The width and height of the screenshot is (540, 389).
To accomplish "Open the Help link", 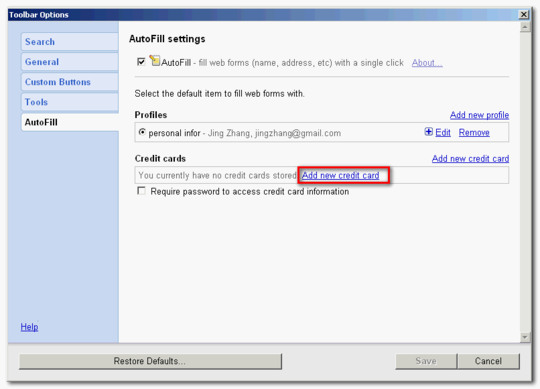I will (x=29, y=327).
